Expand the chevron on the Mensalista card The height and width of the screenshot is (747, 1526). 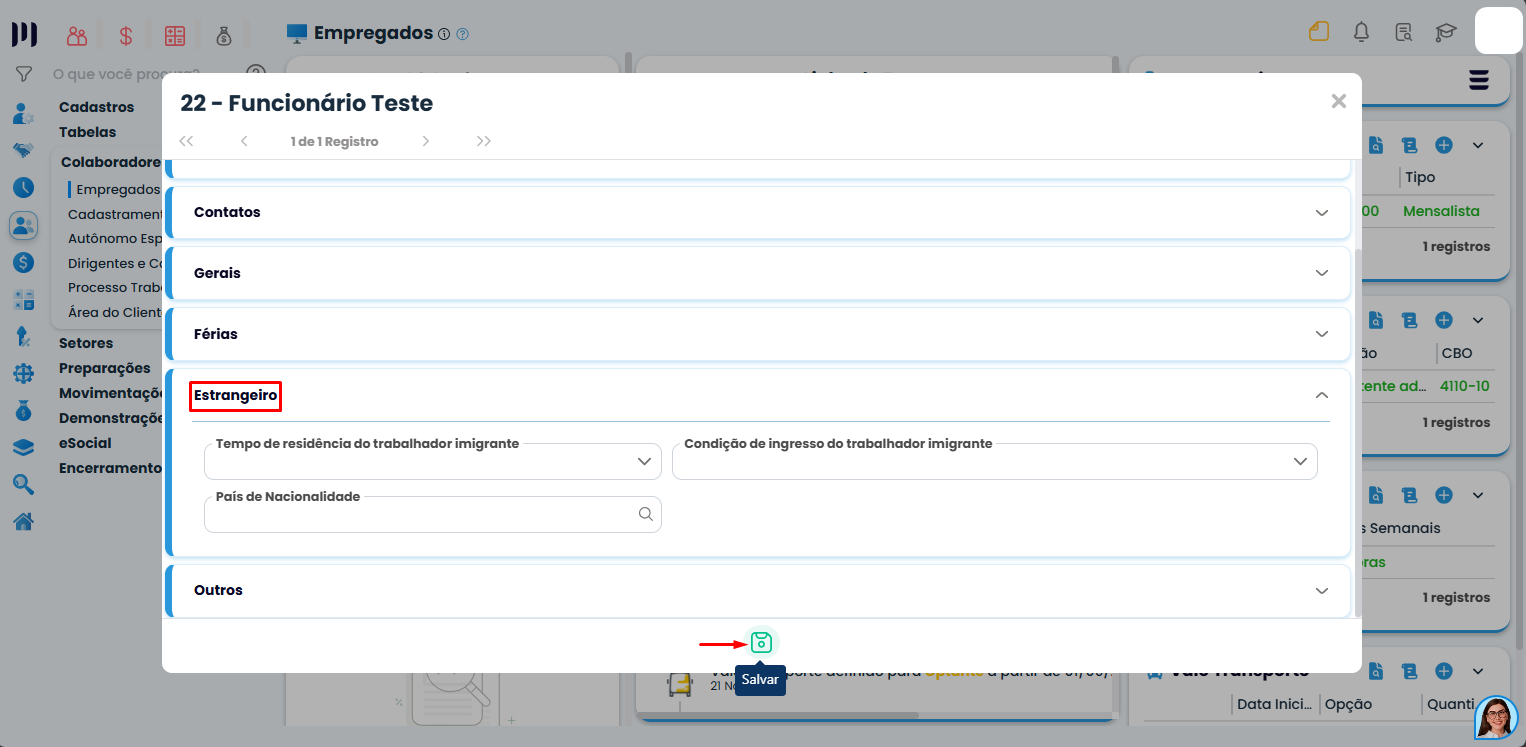coord(1478,145)
